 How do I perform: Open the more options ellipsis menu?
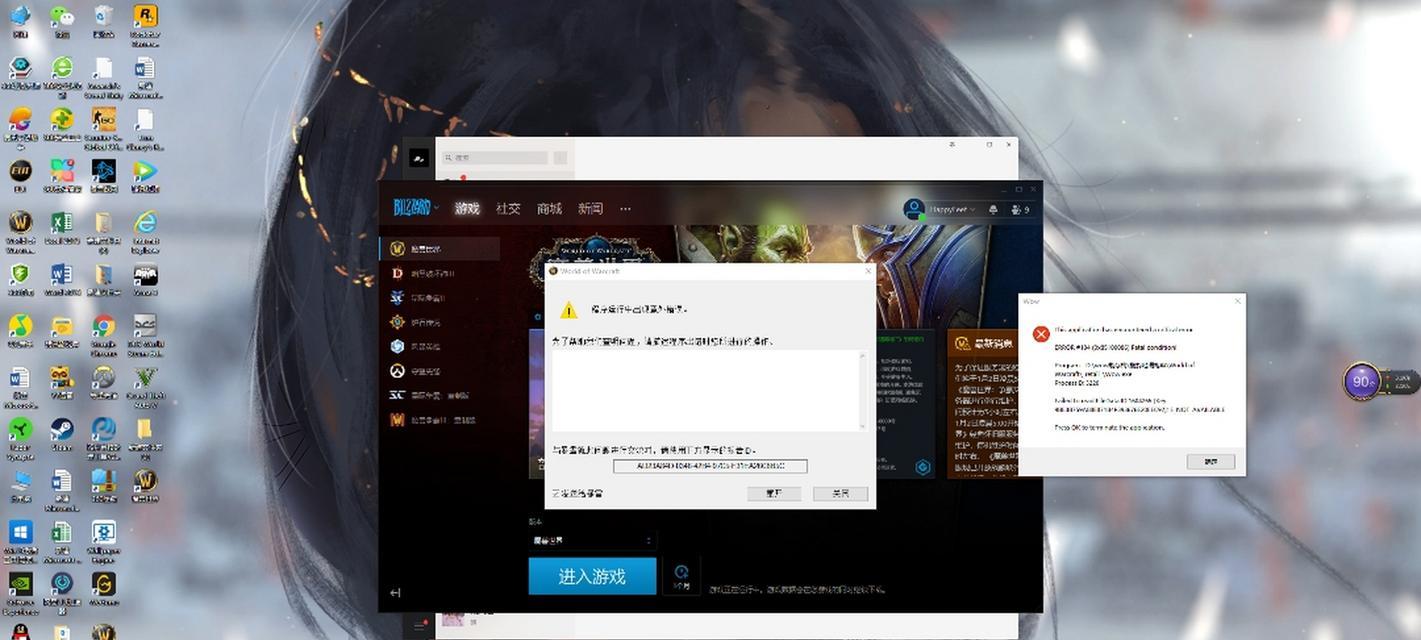(625, 209)
